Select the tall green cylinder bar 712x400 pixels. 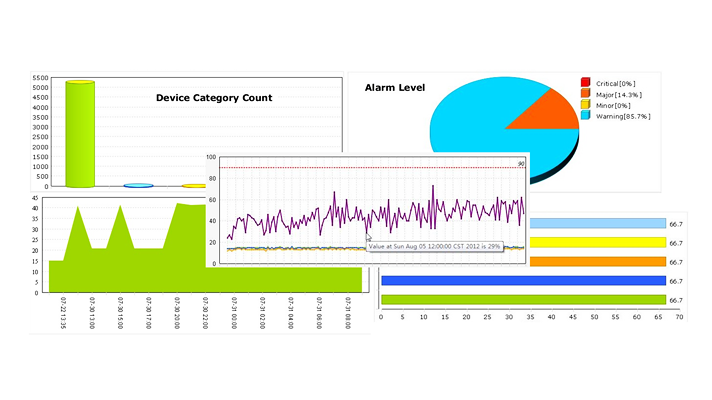80,135
